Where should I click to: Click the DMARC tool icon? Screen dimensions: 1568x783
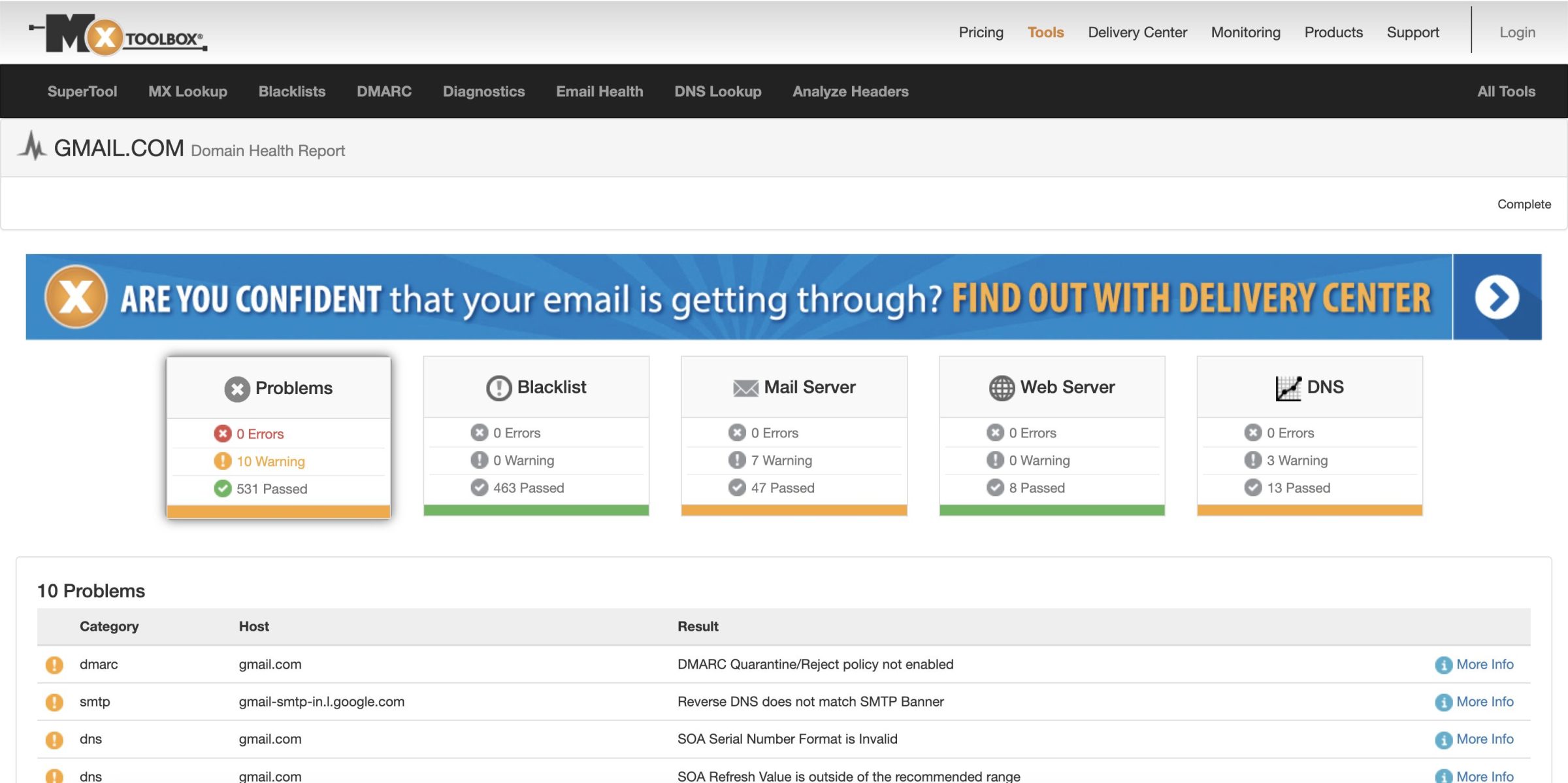(x=384, y=90)
